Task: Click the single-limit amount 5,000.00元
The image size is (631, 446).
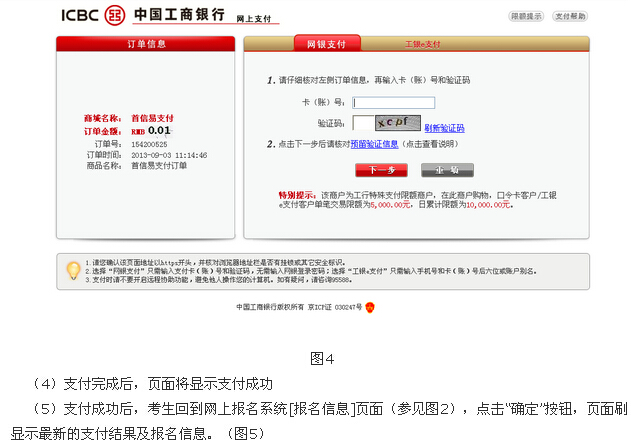Action: pyautogui.click(x=390, y=205)
